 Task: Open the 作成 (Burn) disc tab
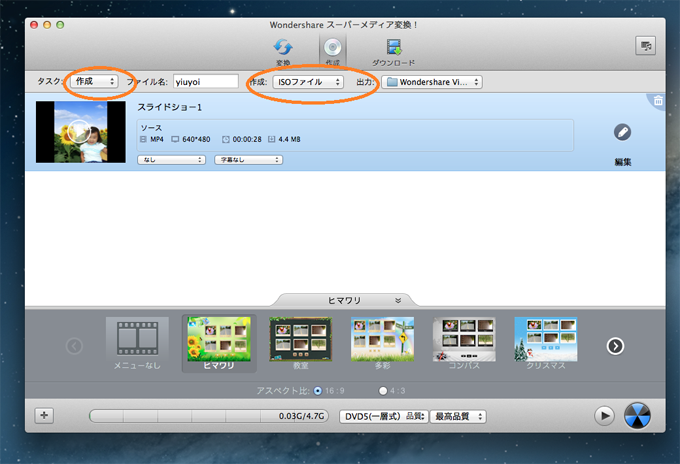[333, 51]
